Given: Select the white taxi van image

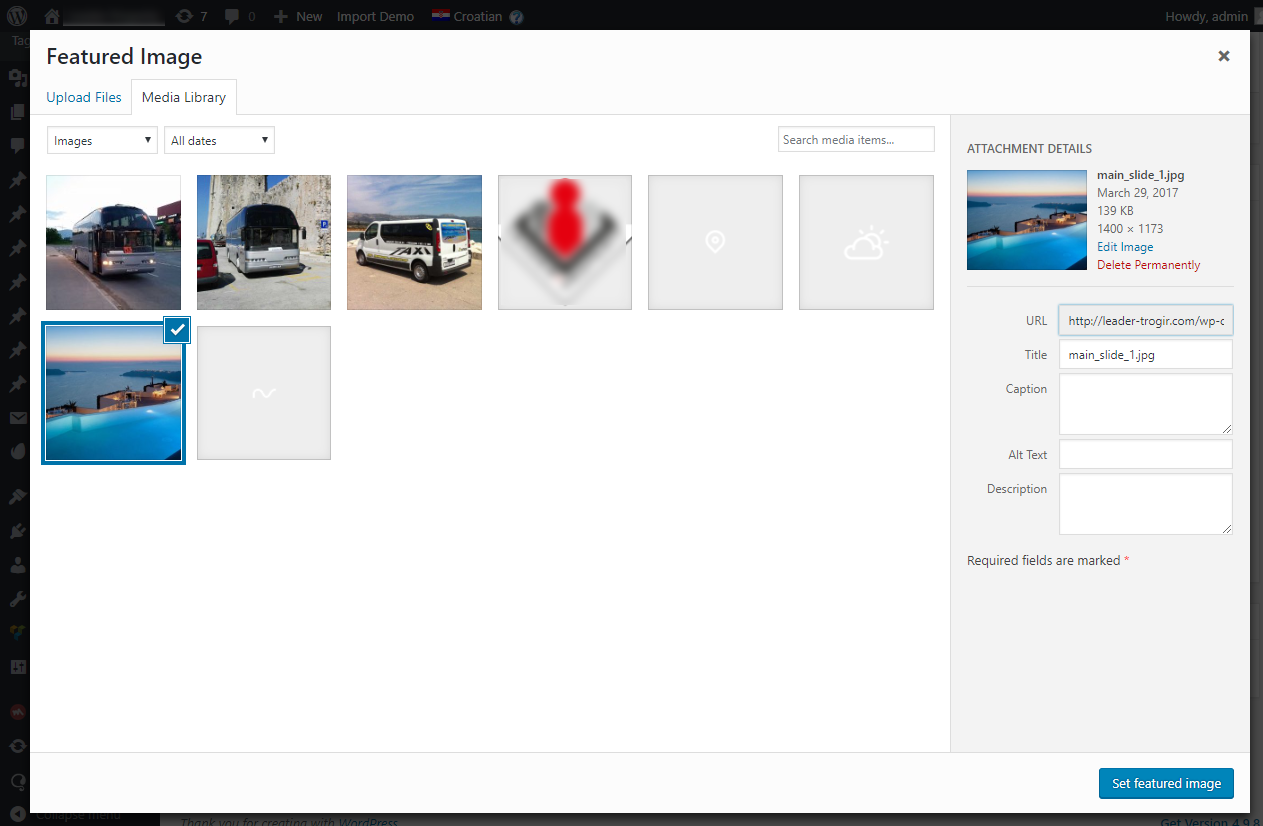Looking at the screenshot, I should pyautogui.click(x=414, y=242).
